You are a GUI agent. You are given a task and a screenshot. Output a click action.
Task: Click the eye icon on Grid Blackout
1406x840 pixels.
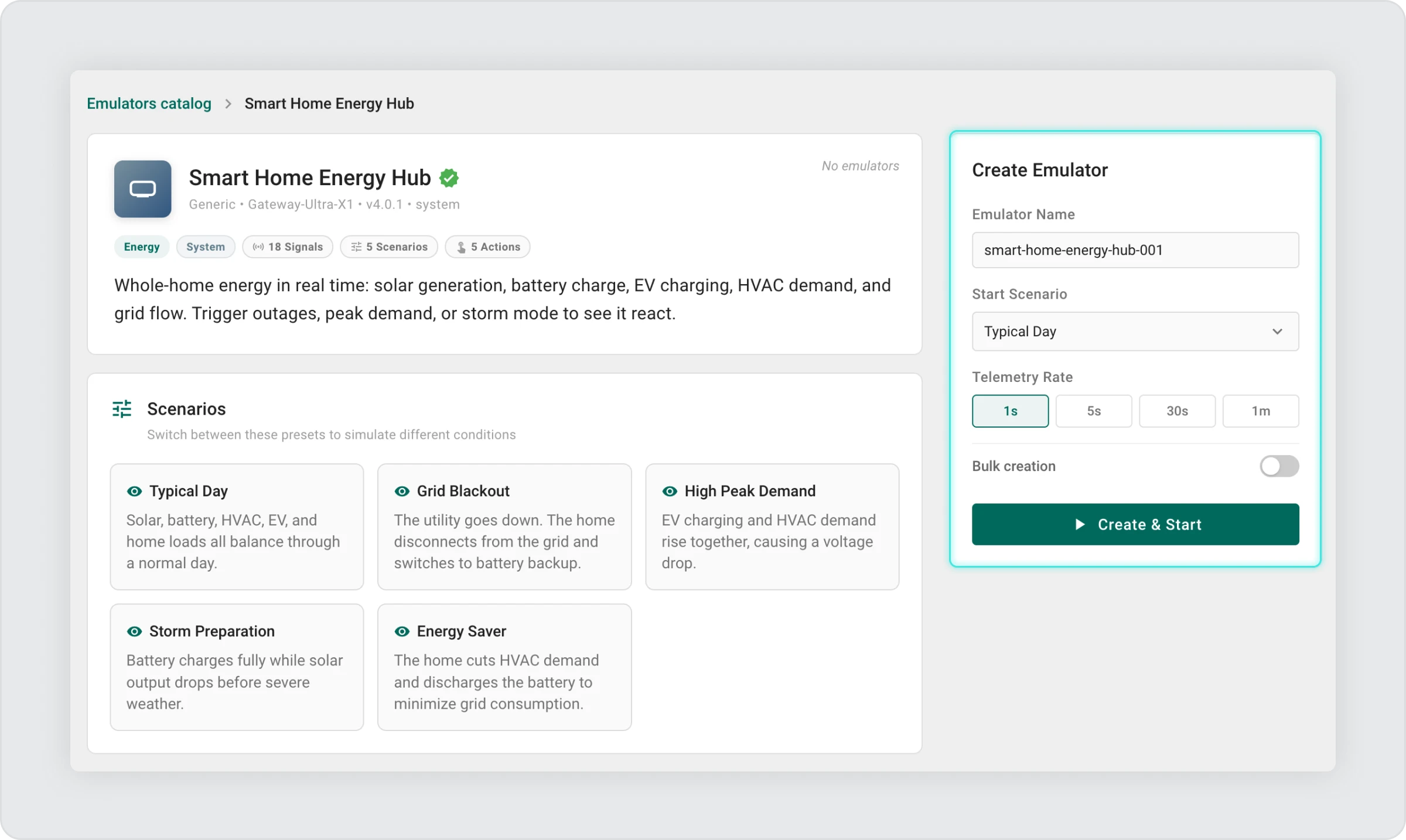click(402, 491)
